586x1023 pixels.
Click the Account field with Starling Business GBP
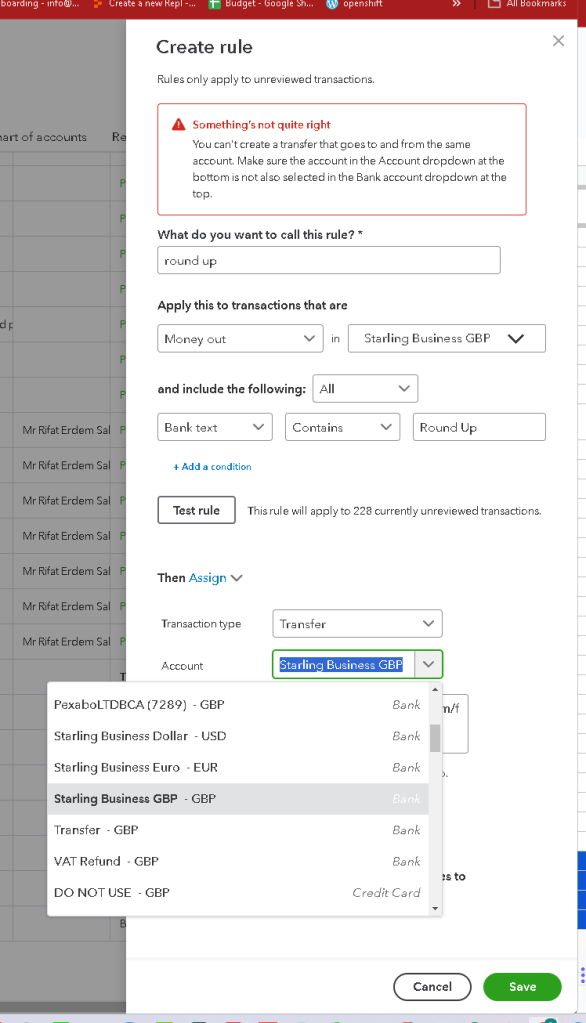click(343, 665)
